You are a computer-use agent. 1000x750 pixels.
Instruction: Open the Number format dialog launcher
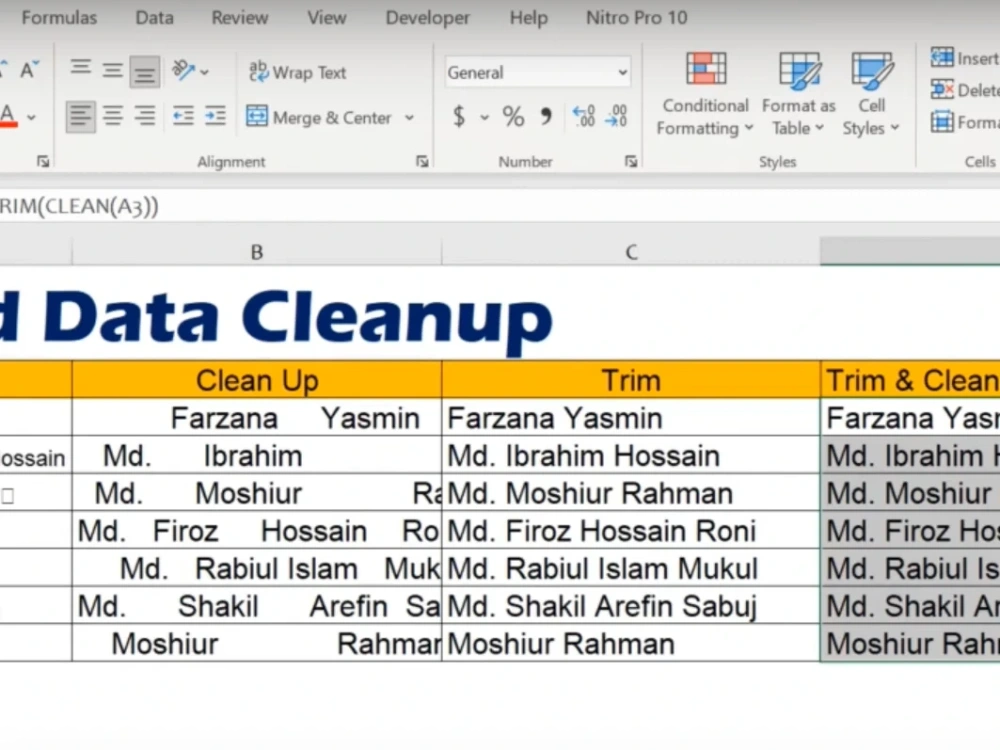pos(631,161)
